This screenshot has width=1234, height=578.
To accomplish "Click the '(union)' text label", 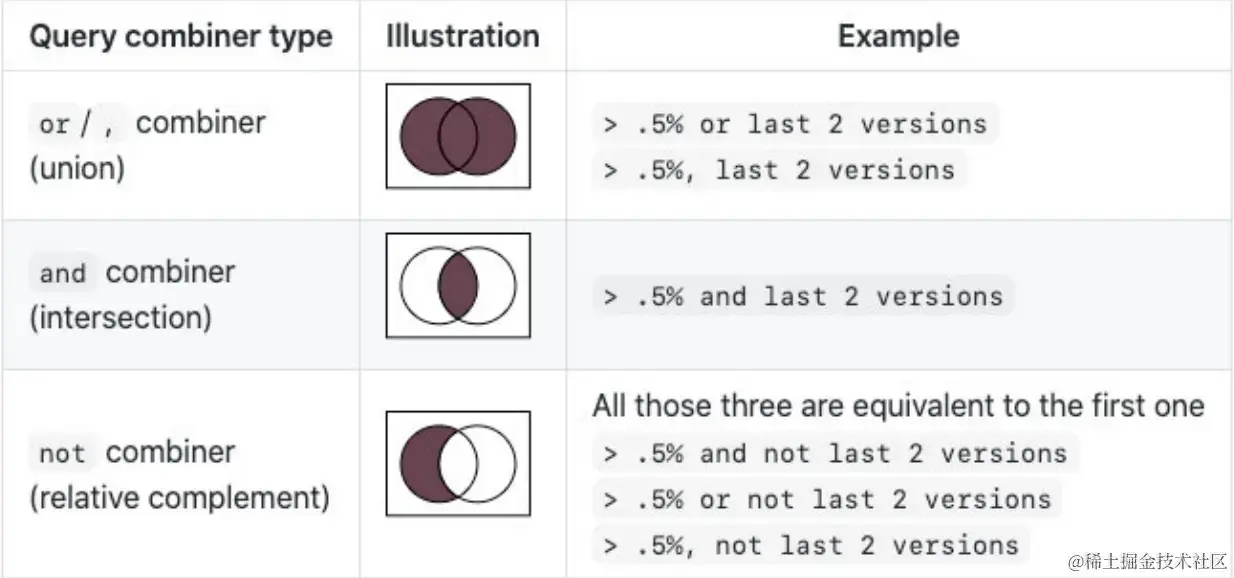I will [77, 168].
